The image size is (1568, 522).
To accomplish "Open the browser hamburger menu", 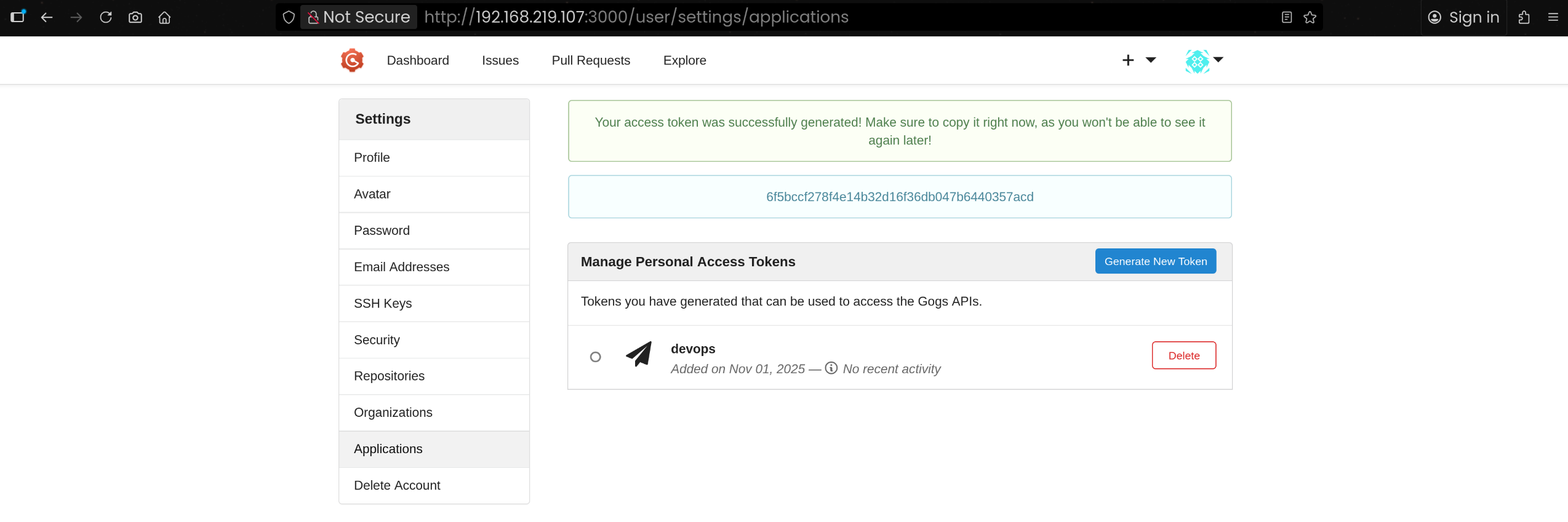I will click(1553, 17).
